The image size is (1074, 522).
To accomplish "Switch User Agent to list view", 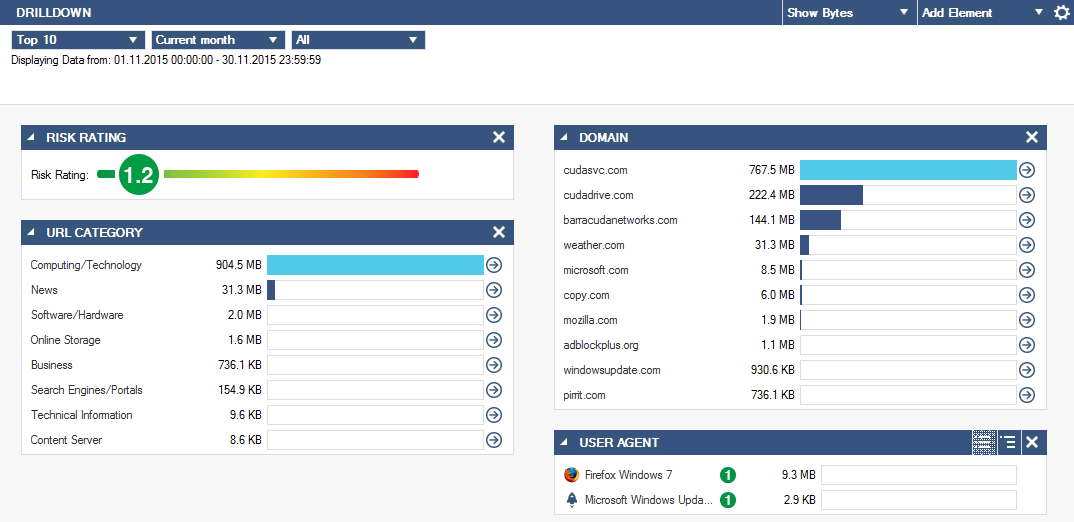I will (x=1008, y=443).
